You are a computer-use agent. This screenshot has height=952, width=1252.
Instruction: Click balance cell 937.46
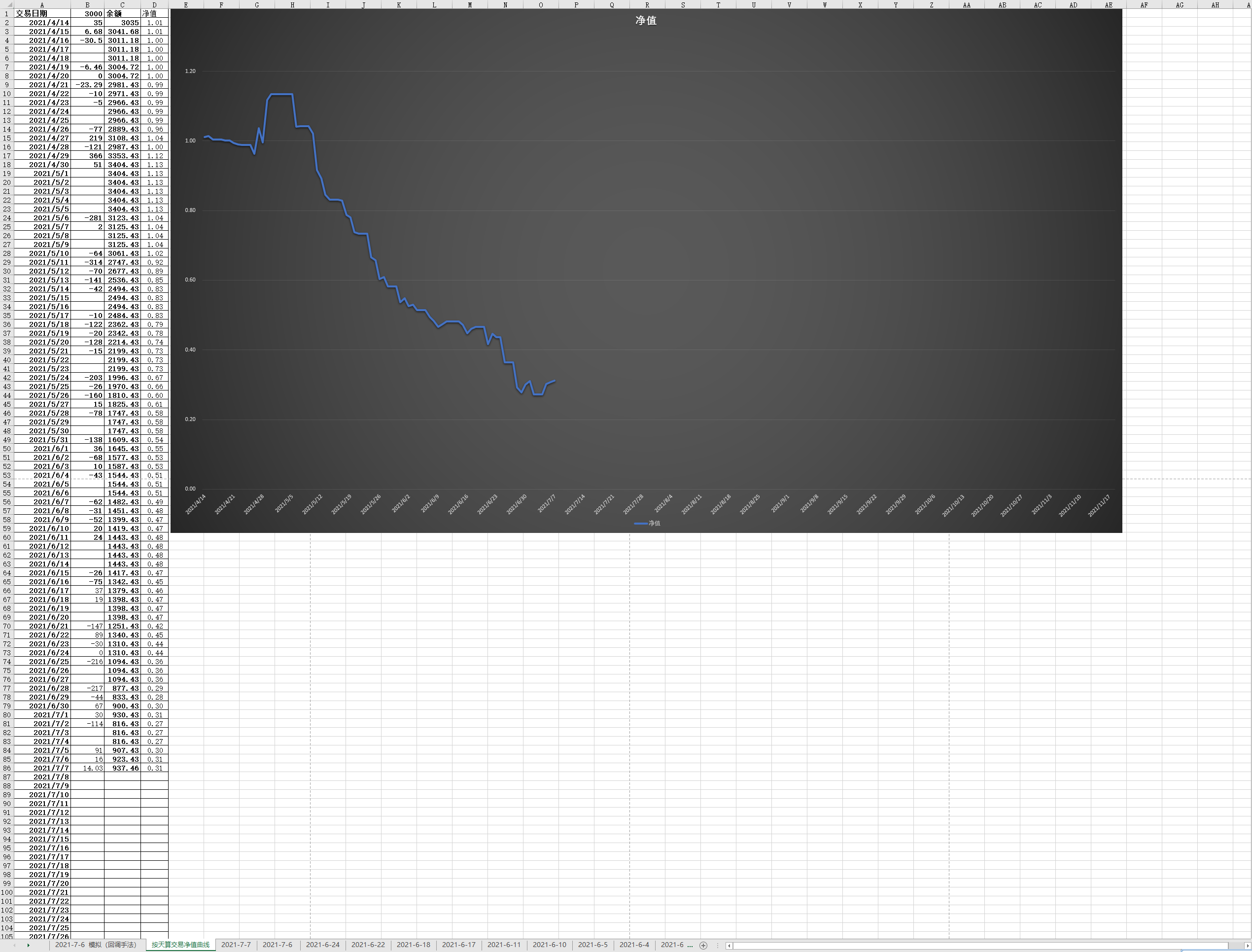(122, 768)
